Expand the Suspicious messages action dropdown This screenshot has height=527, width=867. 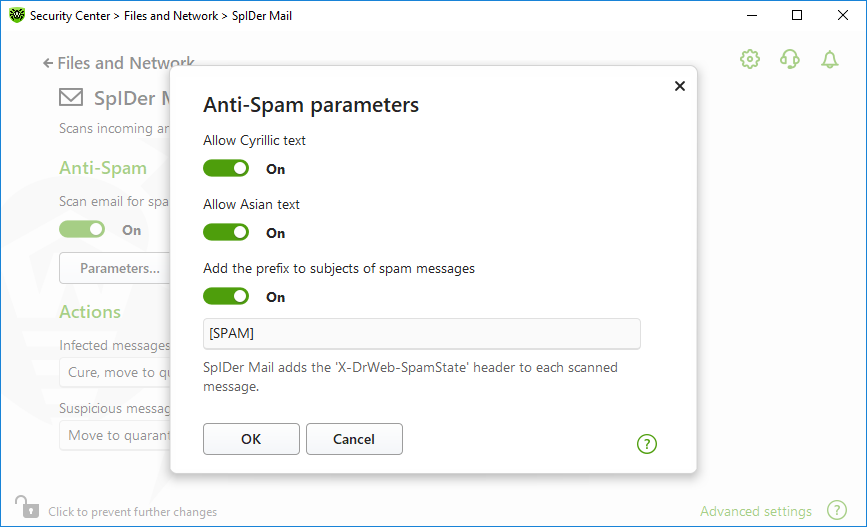(115, 435)
